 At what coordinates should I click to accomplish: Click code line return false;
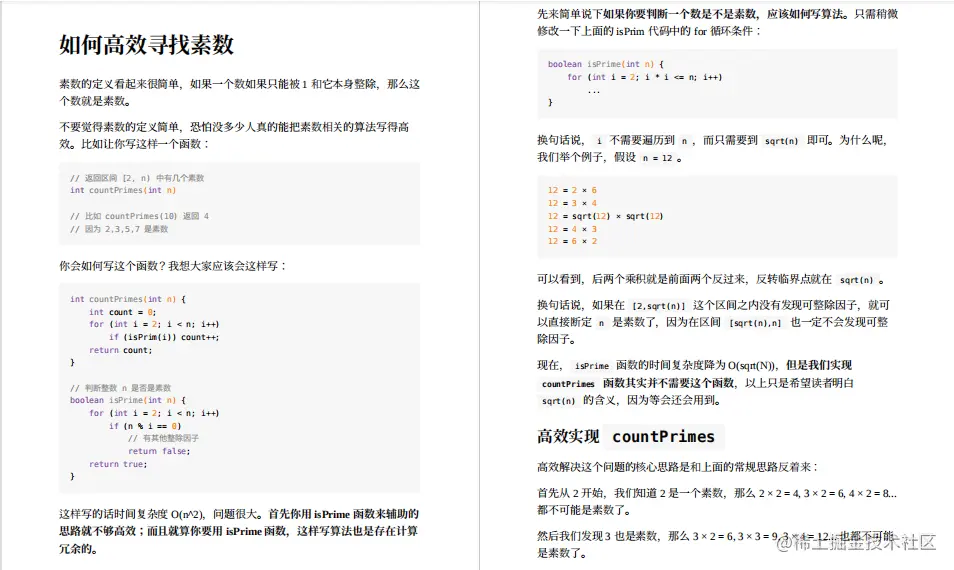point(159,451)
